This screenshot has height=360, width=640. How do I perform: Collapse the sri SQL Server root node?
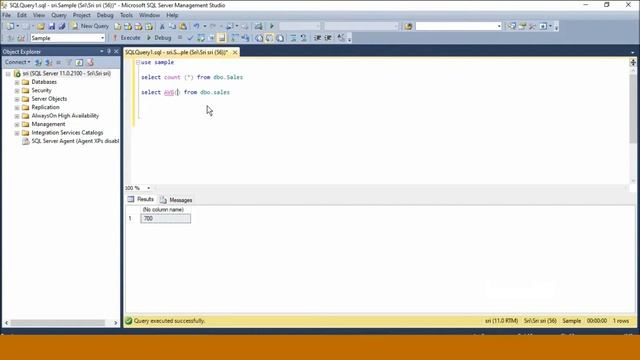[8, 74]
